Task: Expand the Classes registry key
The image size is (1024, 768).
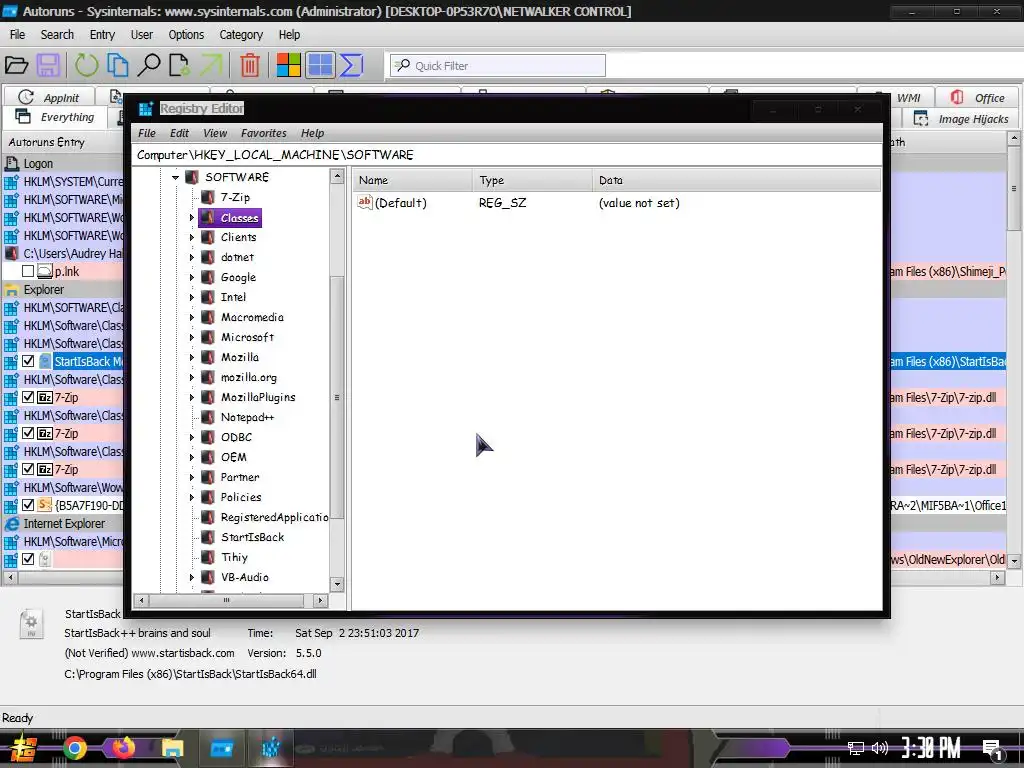Action: click(191, 217)
